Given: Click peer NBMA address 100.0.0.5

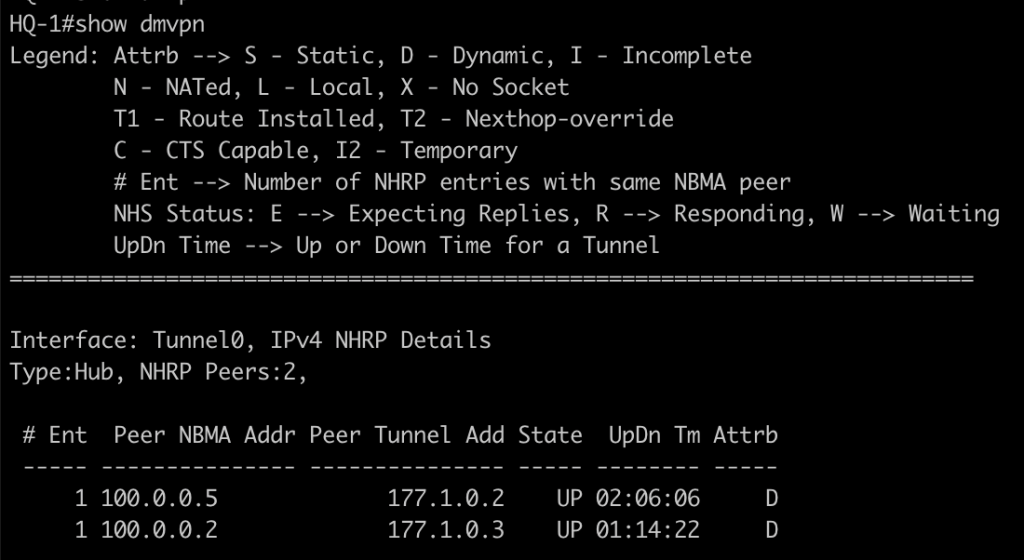Looking at the screenshot, I should pyautogui.click(x=166, y=498).
